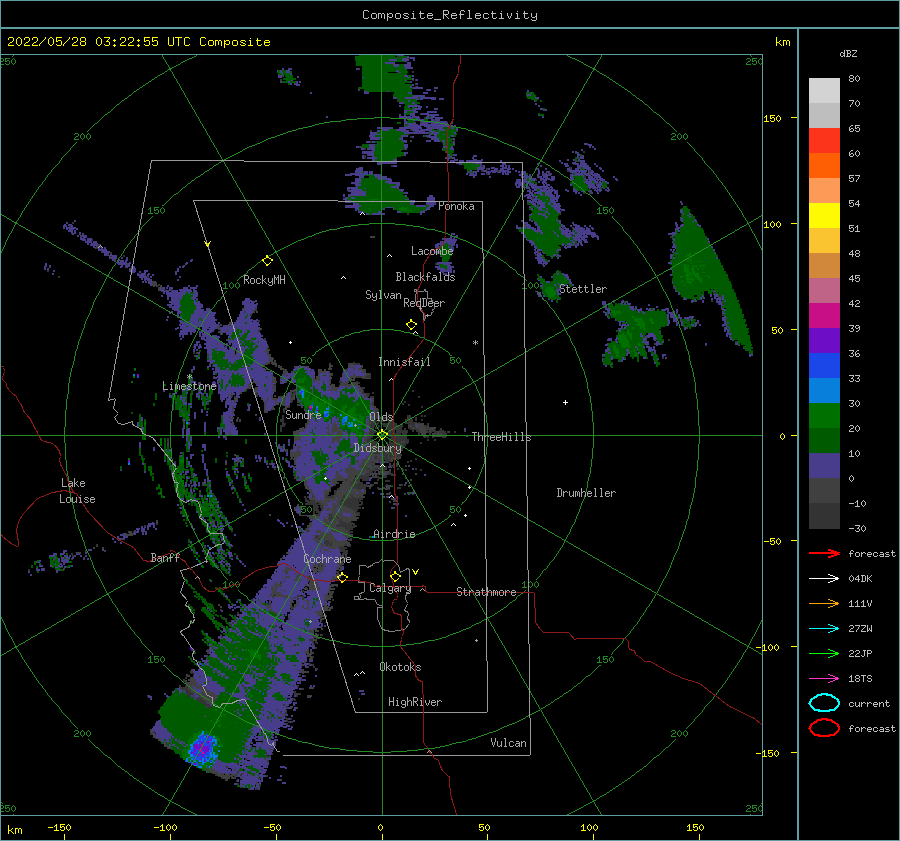The width and height of the screenshot is (900, 841).
Task: Click the Innisfail label
Action: point(404,362)
